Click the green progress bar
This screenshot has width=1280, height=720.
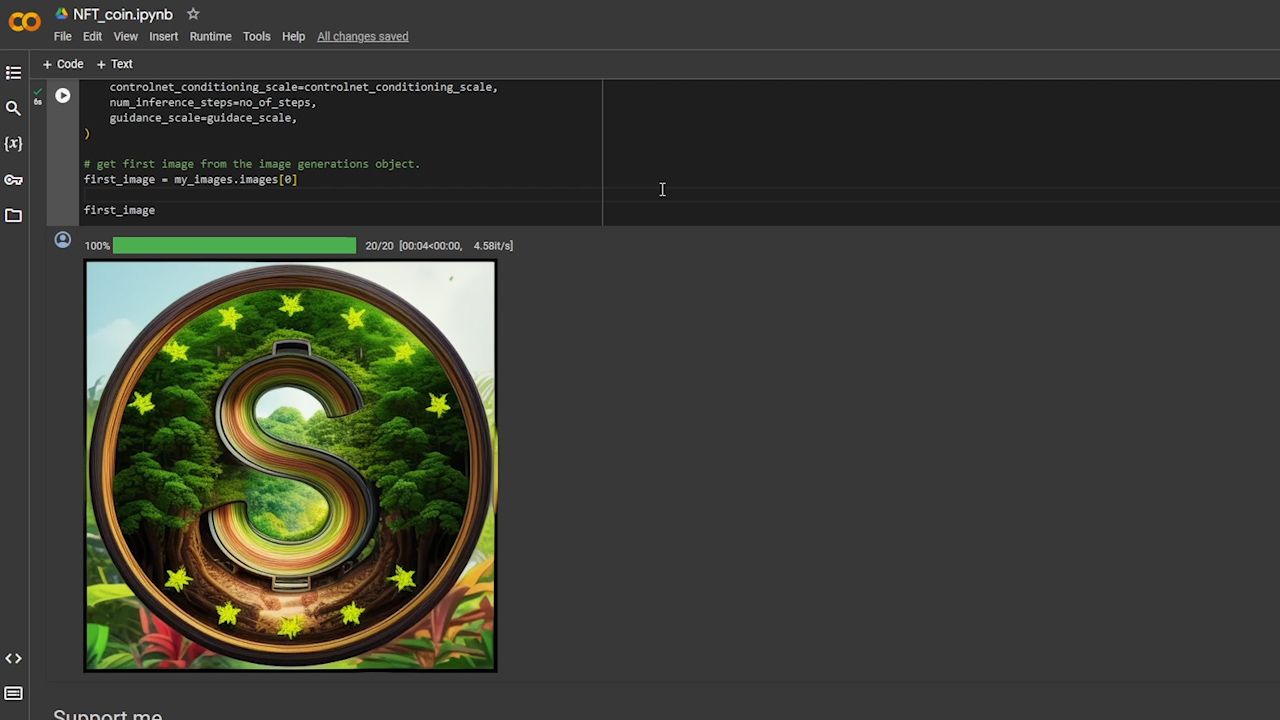[x=234, y=245]
